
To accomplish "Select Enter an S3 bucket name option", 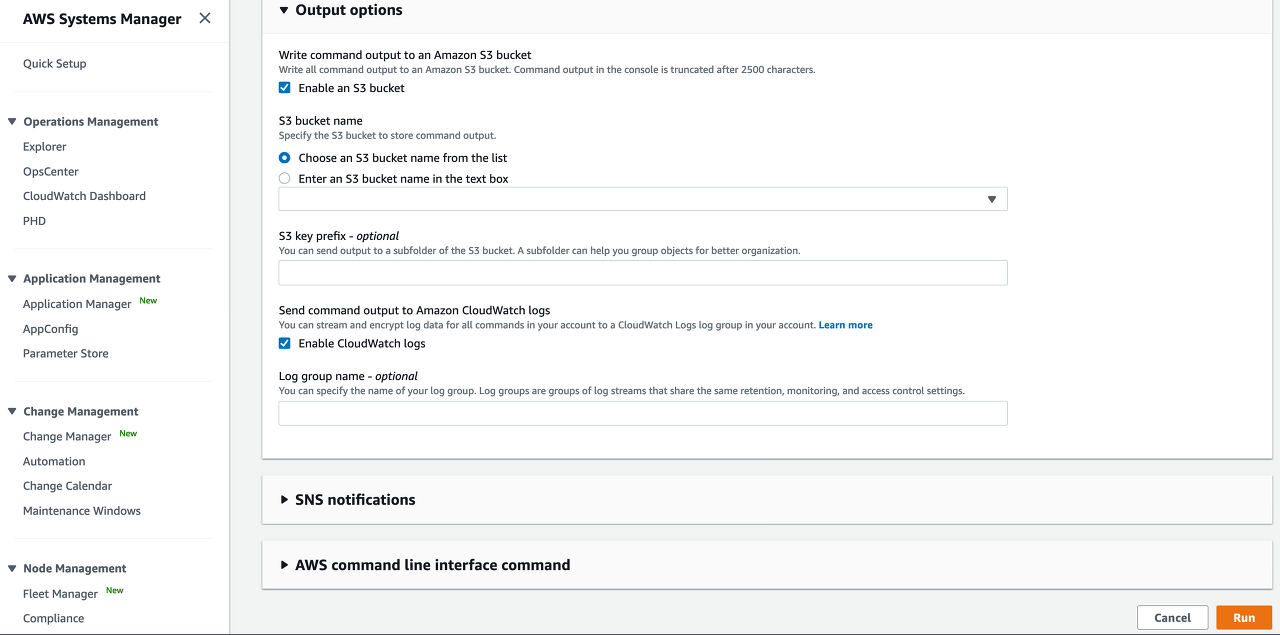I will (285, 179).
